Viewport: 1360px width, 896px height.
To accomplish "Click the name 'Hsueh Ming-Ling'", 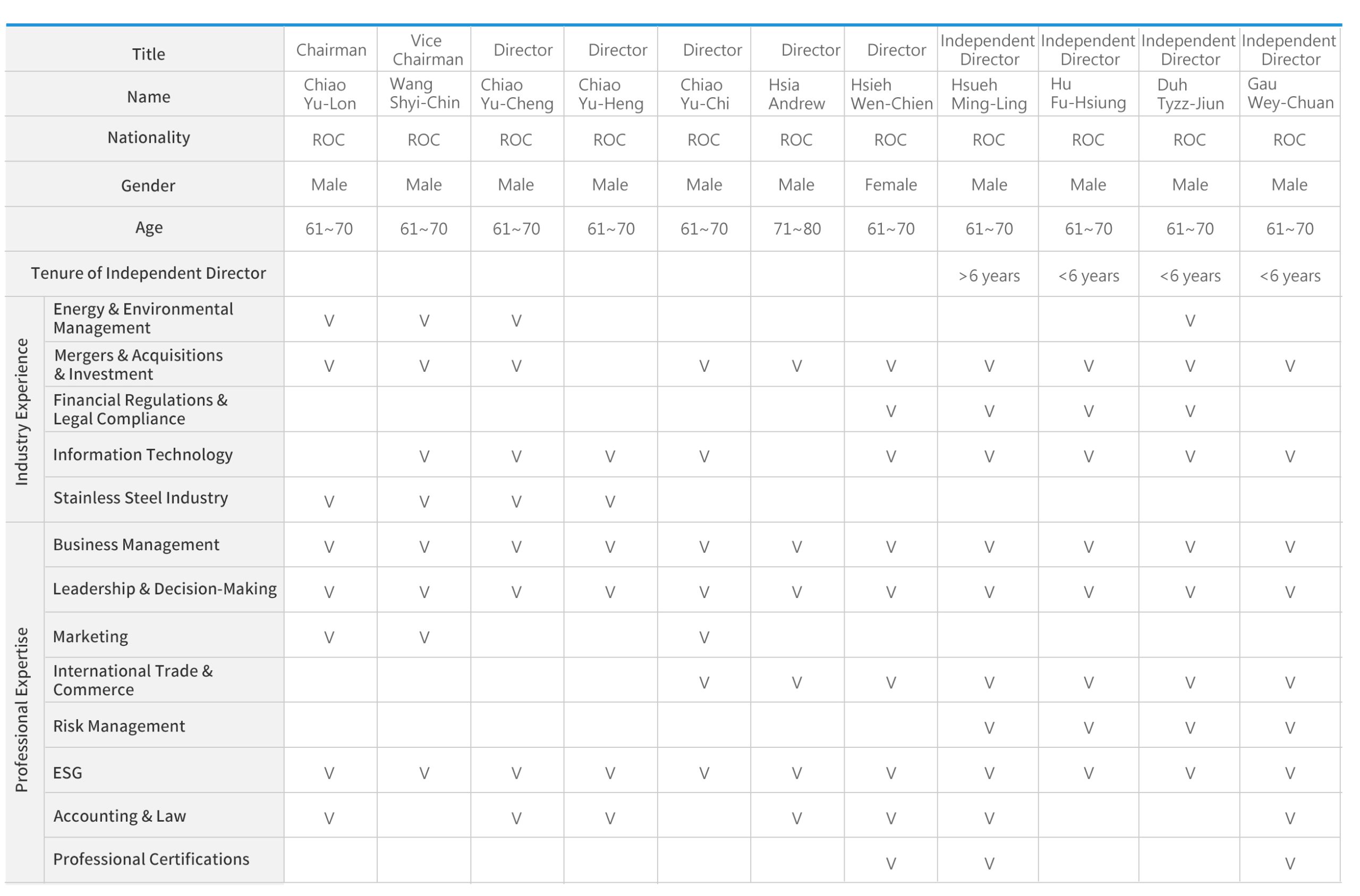I will (x=989, y=95).
